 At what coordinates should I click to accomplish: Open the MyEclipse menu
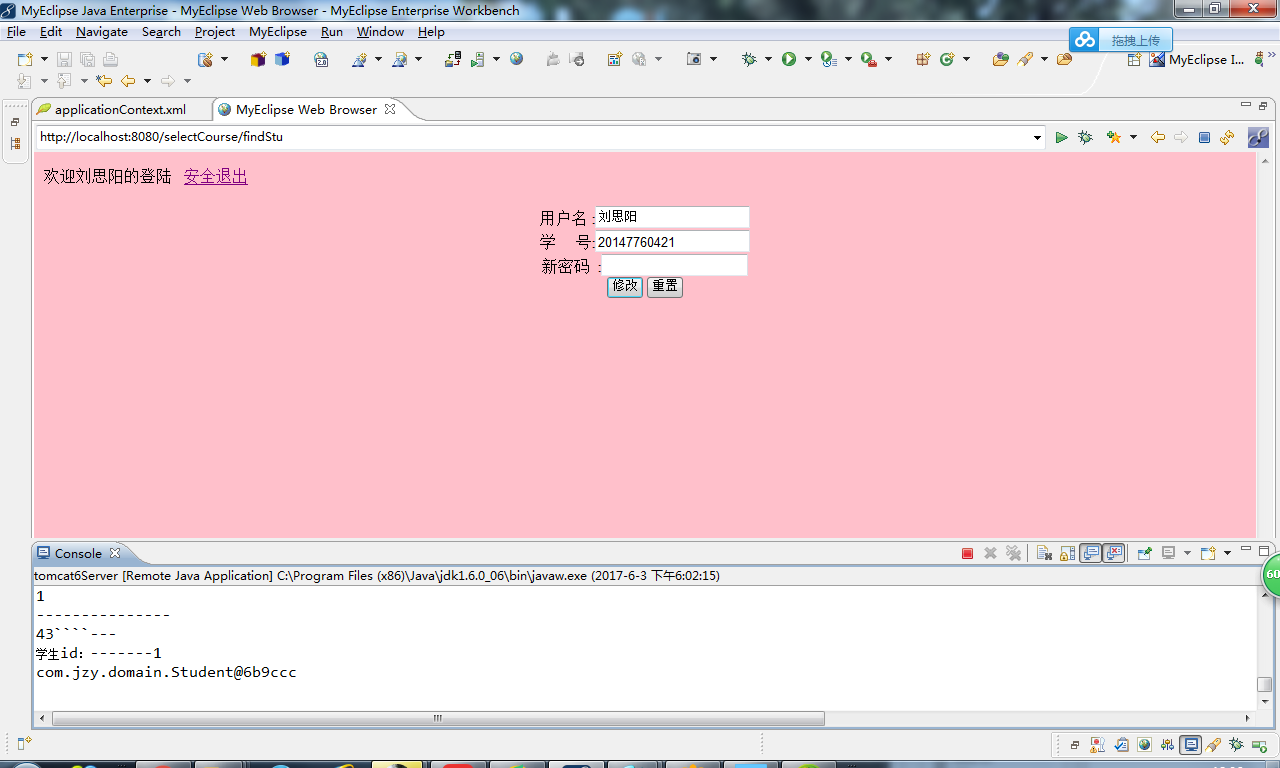[x=277, y=31]
